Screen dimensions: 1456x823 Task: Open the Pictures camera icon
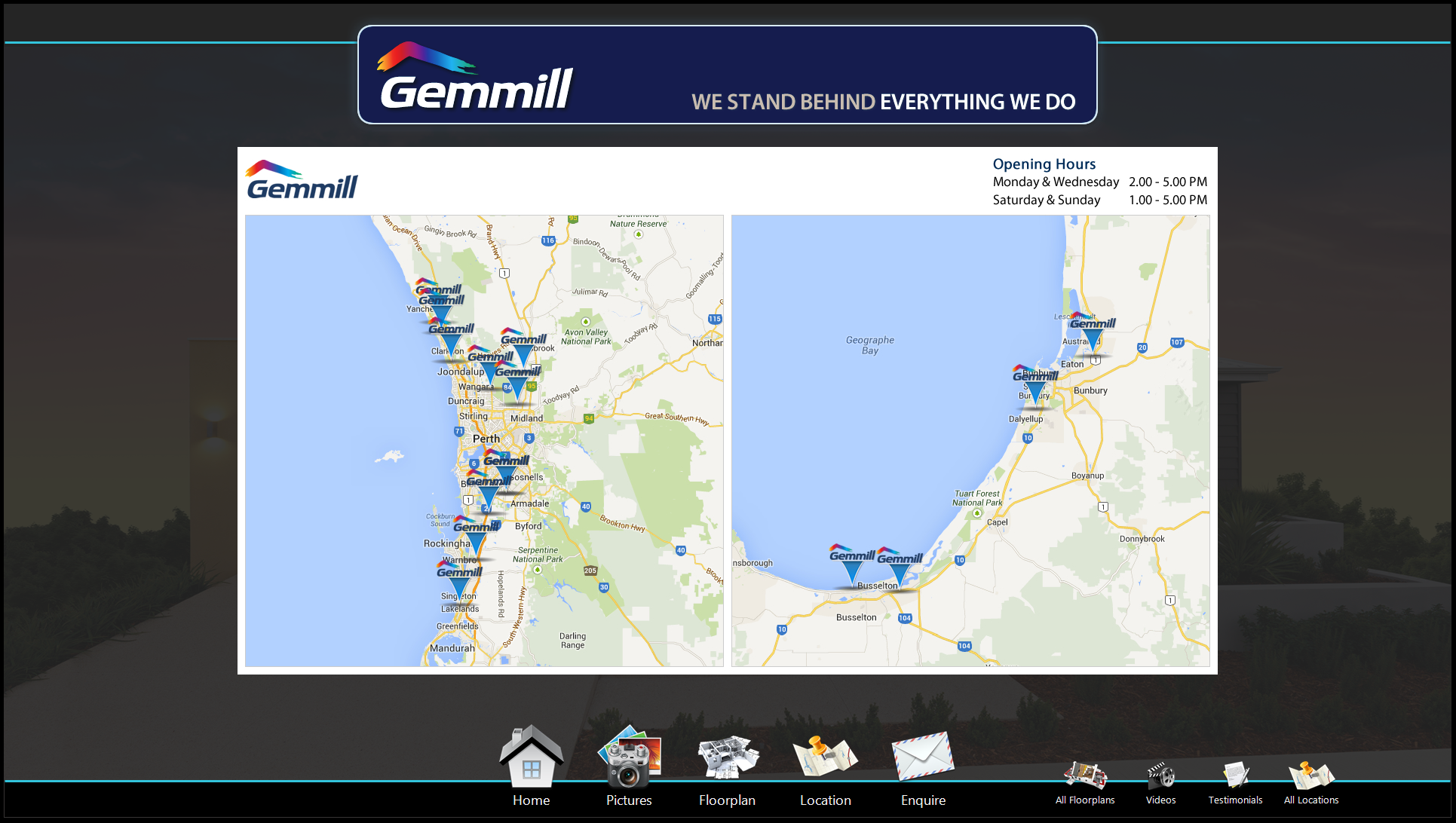(629, 757)
